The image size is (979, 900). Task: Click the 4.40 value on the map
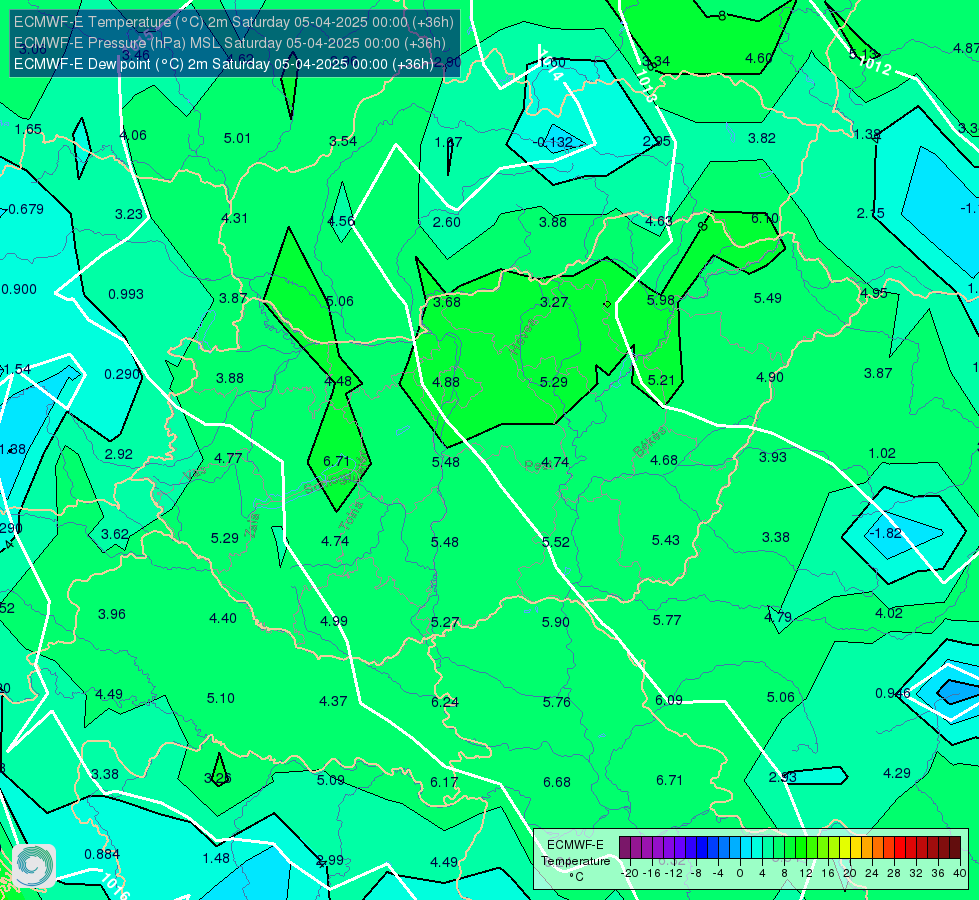coord(223,618)
